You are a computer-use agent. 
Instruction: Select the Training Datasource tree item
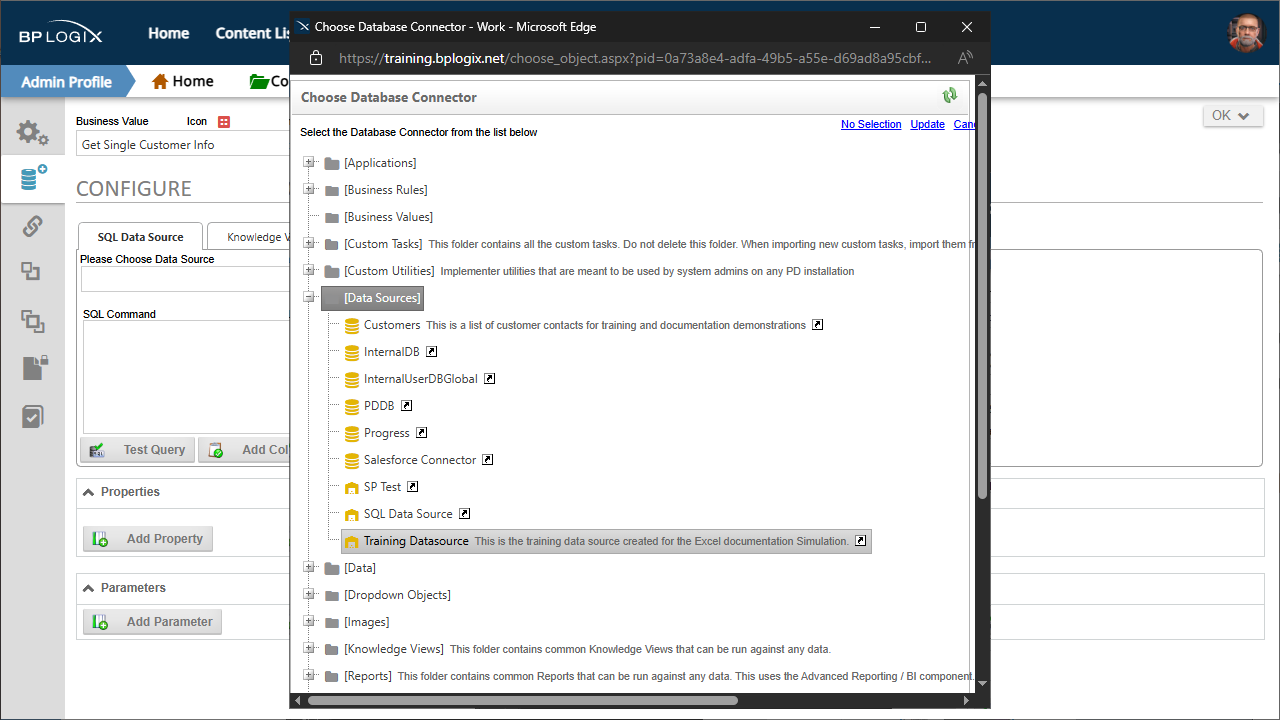pos(606,541)
